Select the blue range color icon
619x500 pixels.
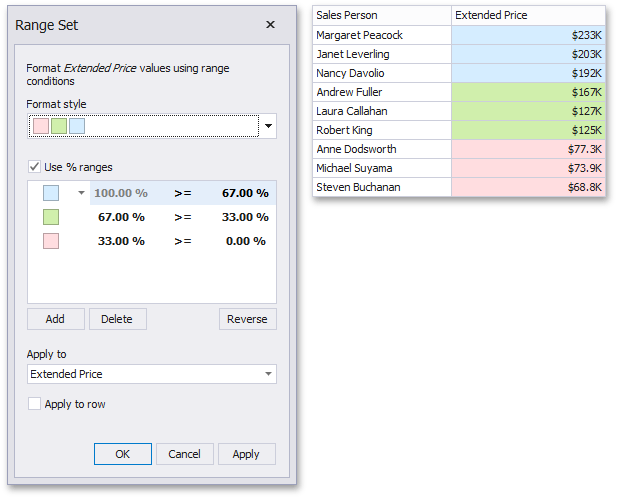click(51, 193)
